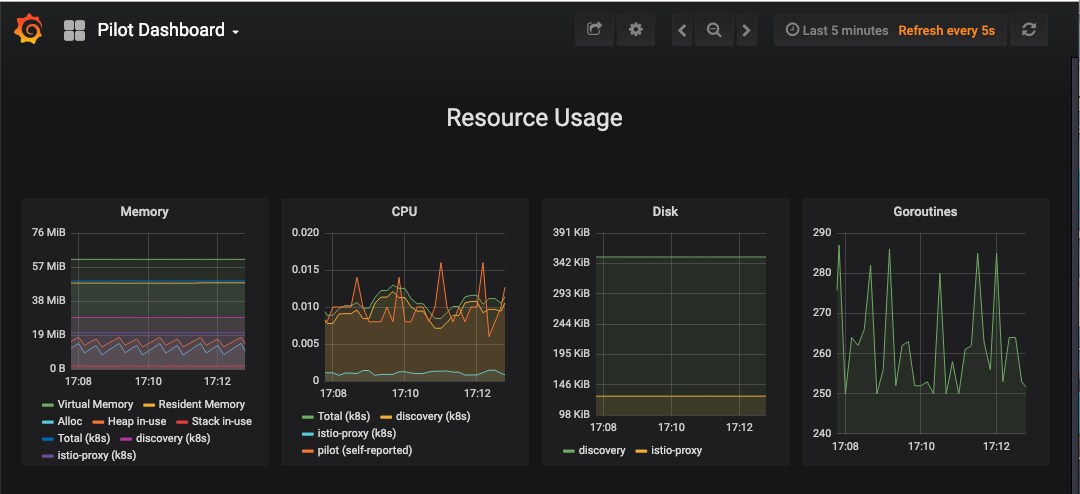Zoom out the time range
This screenshot has width=1080, height=494.
tap(714, 30)
